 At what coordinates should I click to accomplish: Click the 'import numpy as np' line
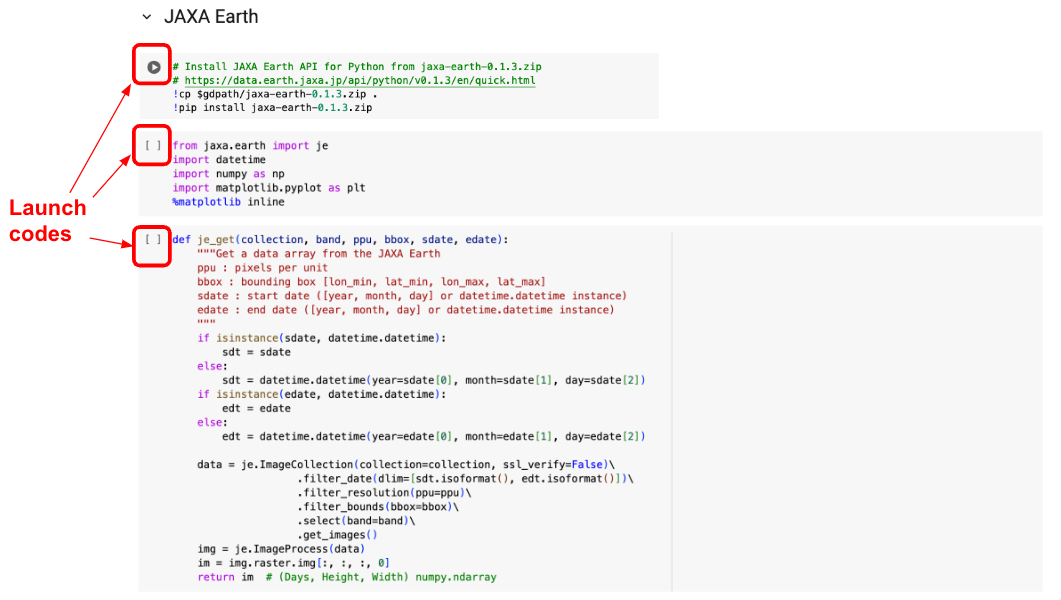point(229,174)
